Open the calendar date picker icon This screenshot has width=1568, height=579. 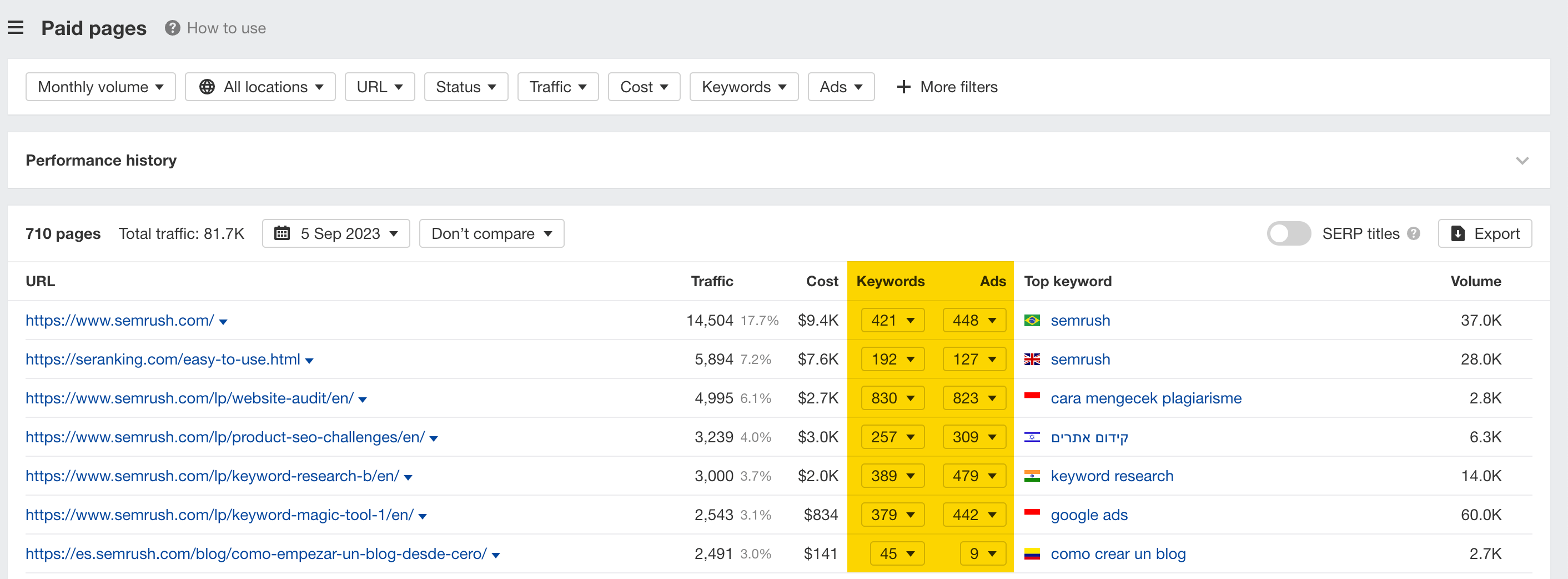[283, 233]
